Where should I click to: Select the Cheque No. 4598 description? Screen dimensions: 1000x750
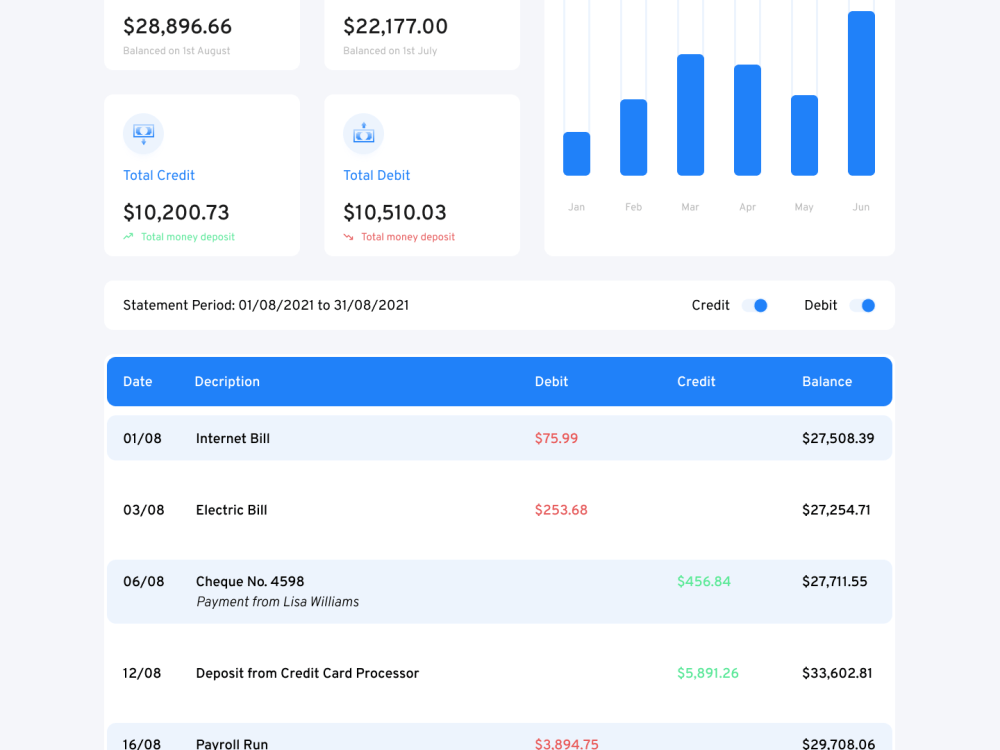coord(250,582)
